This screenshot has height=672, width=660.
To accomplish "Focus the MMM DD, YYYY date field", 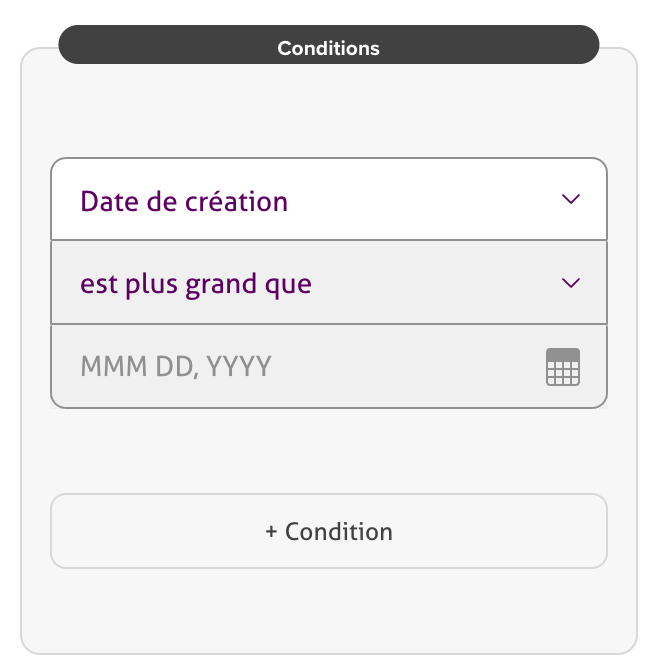I will pos(300,367).
